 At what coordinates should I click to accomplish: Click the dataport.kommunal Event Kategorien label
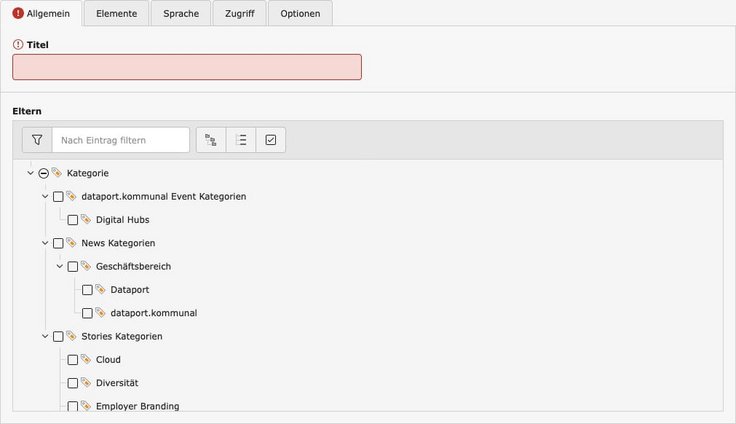tap(163, 197)
